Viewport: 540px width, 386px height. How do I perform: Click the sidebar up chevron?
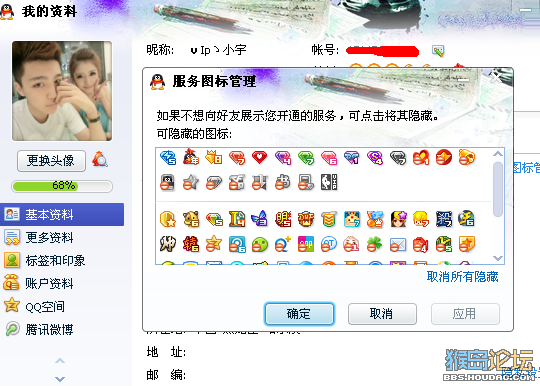pos(60,361)
